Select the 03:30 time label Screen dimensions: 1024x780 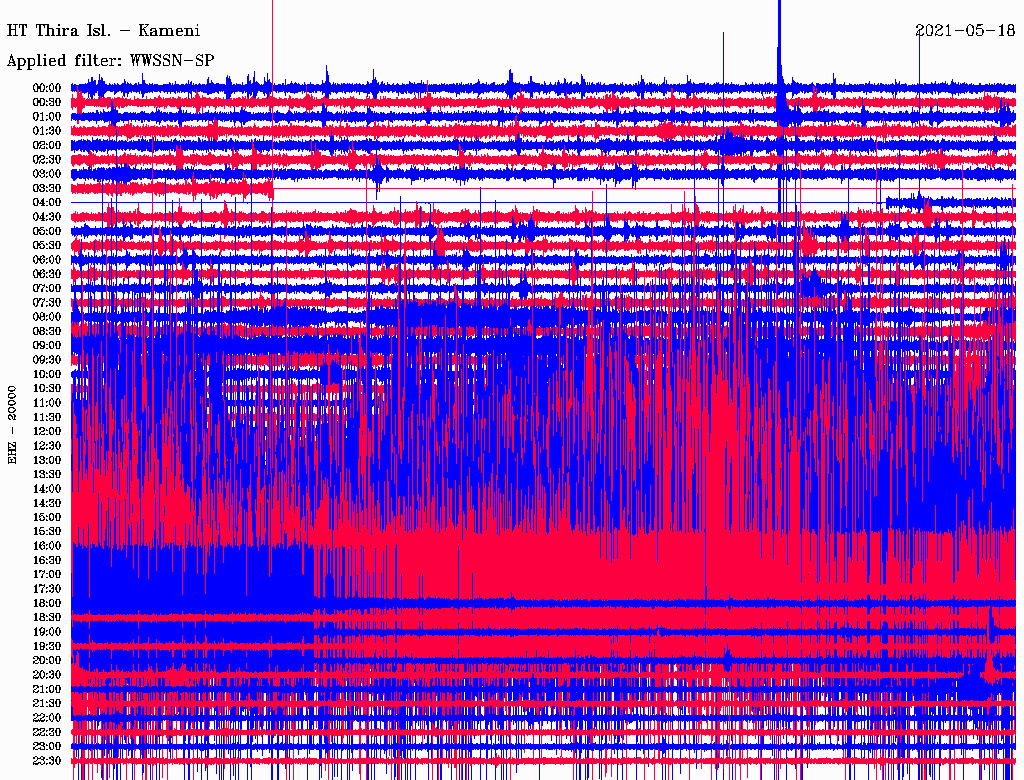pyautogui.click(x=47, y=189)
